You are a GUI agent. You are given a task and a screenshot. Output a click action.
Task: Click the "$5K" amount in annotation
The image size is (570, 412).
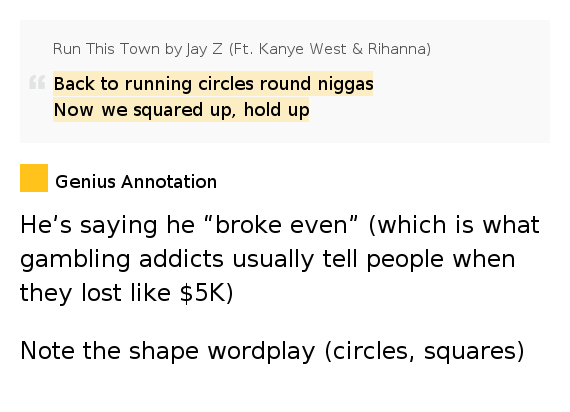[203, 293]
